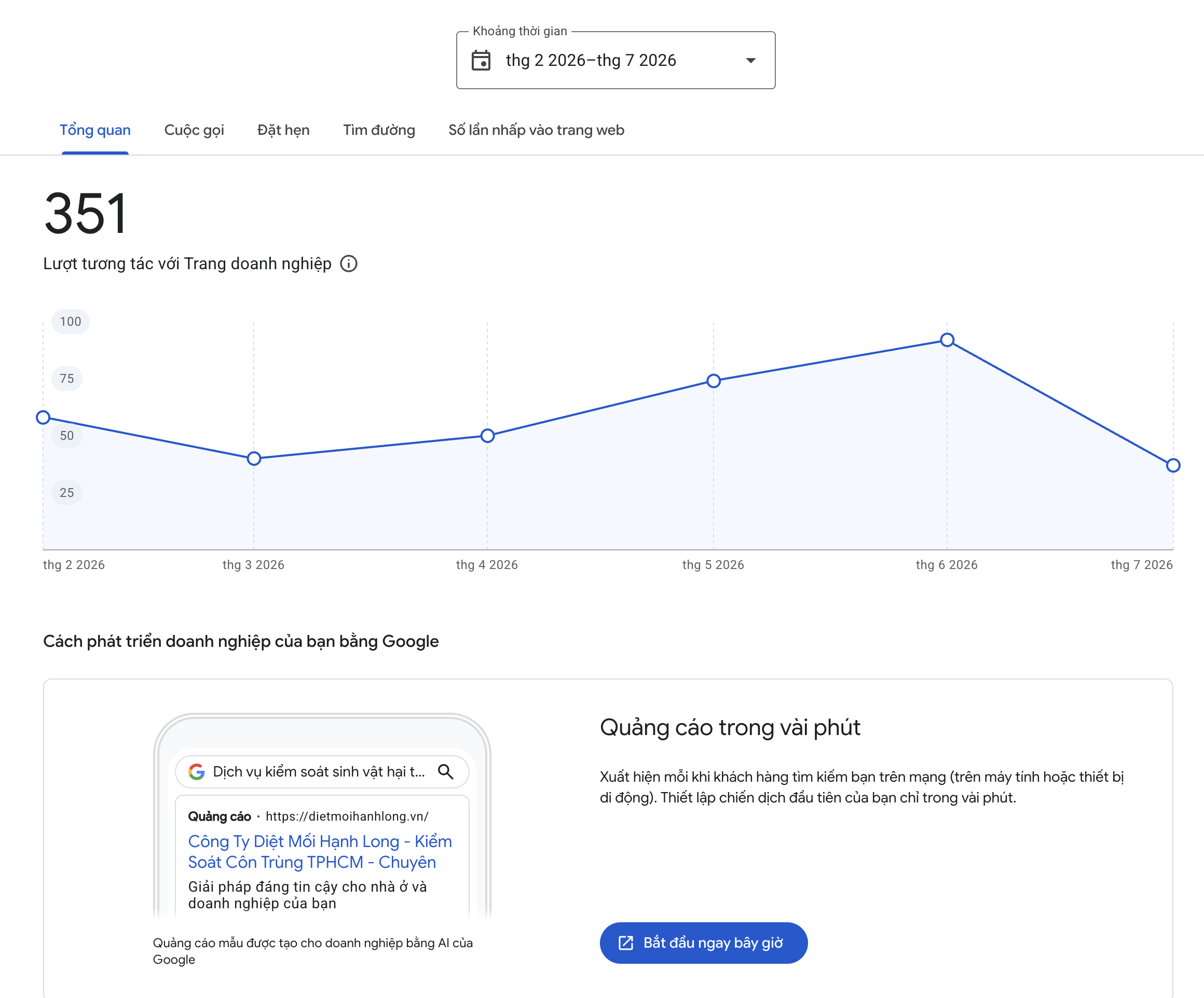Click the Quảng cáo trong vài phút heading
This screenshot has height=998, width=1204.
pos(730,728)
